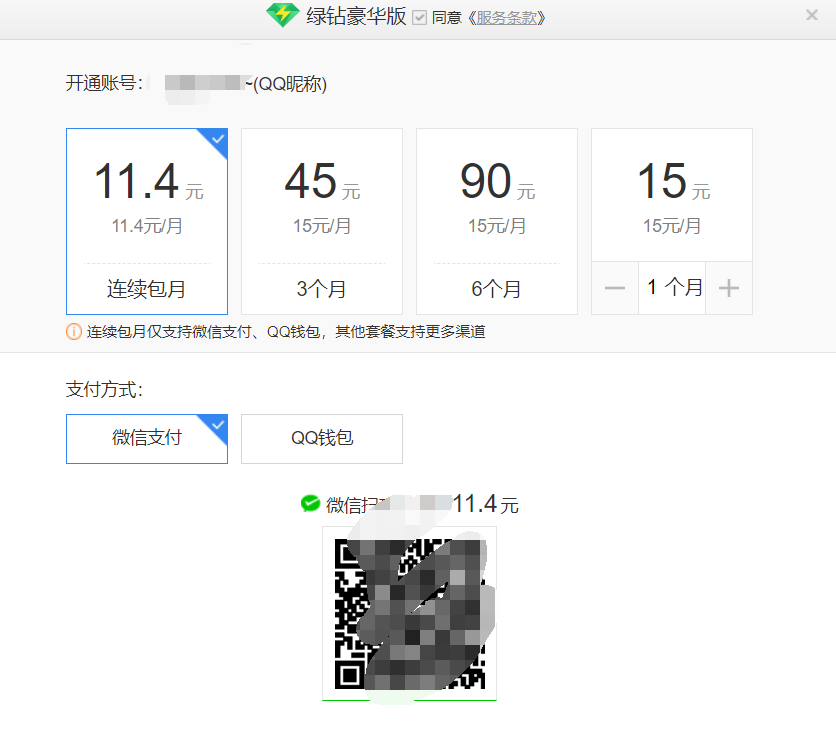Click the green diamond logo icon
Screen dimensions: 836x737
[x=283, y=15]
